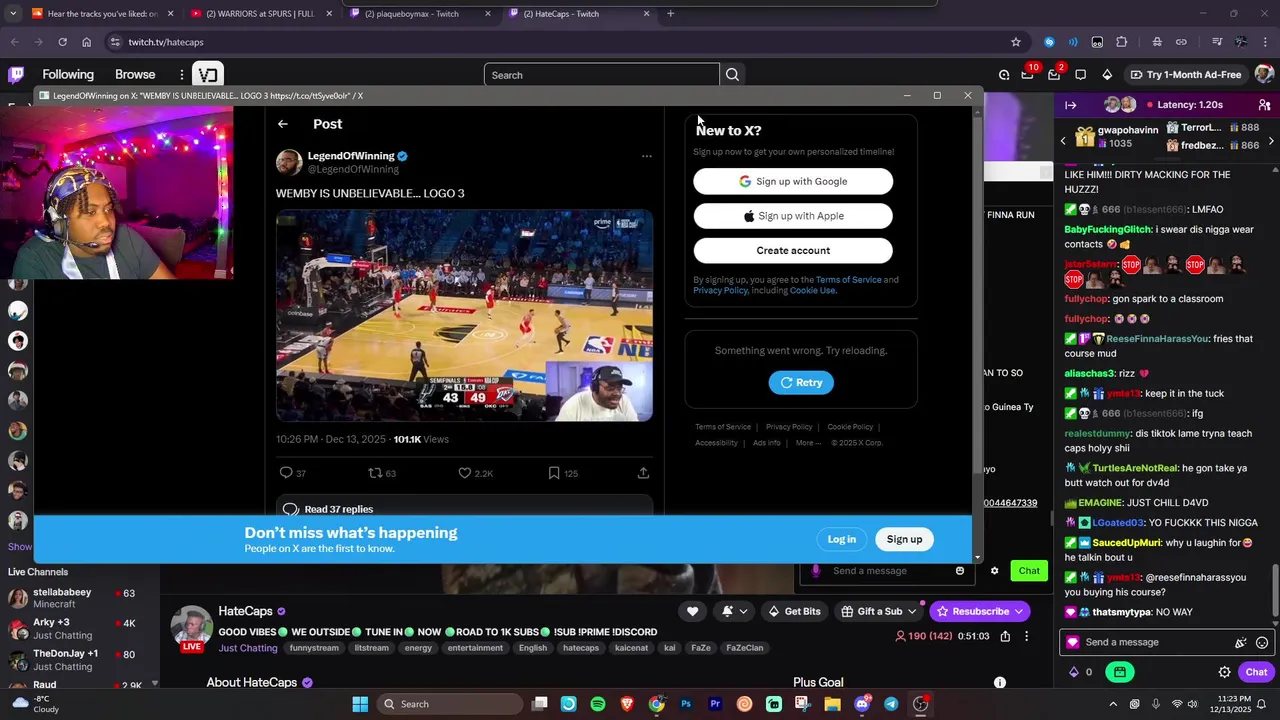Viewport: 1280px width, 720px height.
Task: Bookmark this page with star icon
Action: [x=1016, y=42]
